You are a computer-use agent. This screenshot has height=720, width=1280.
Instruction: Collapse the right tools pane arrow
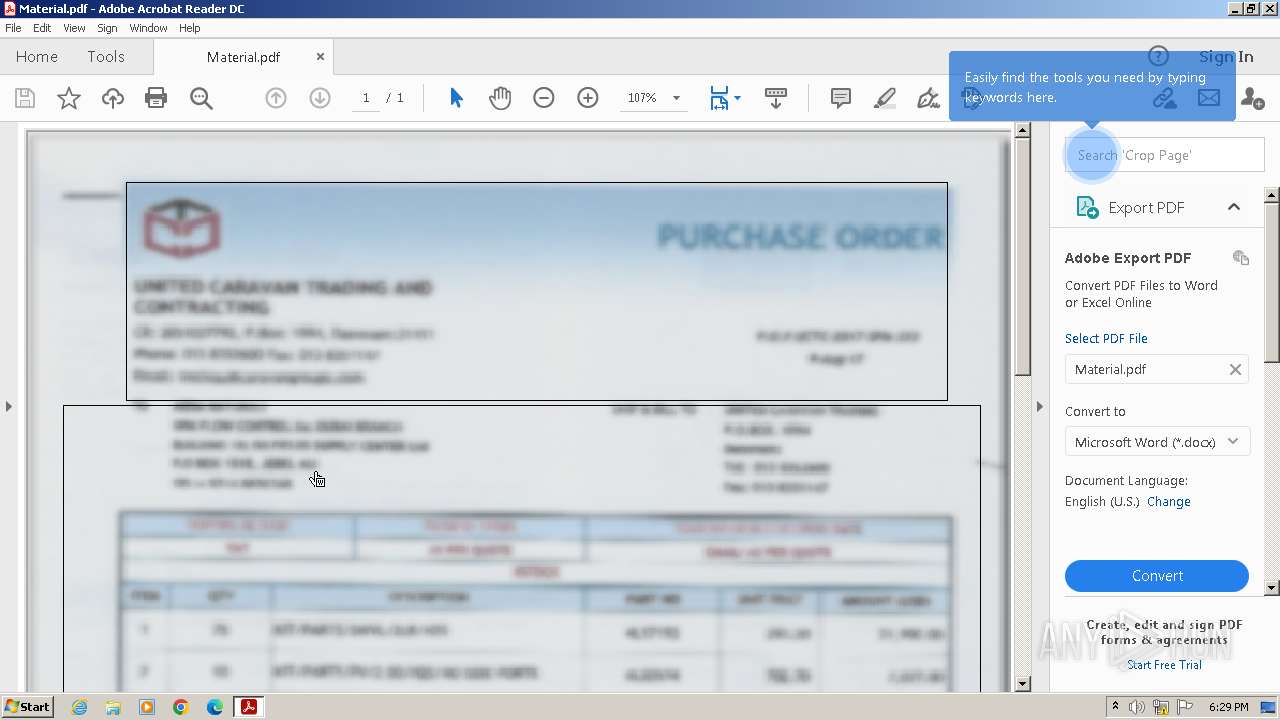point(1039,406)
